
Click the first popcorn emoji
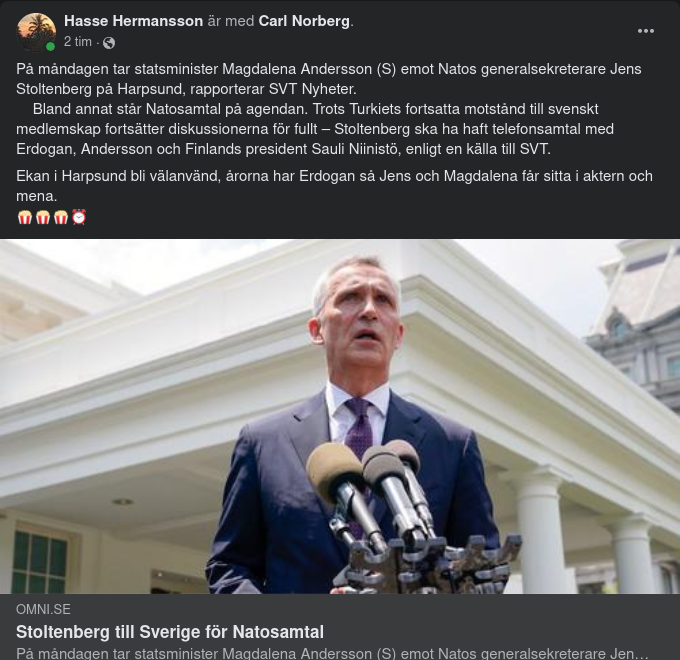click(x=25, y=217)
